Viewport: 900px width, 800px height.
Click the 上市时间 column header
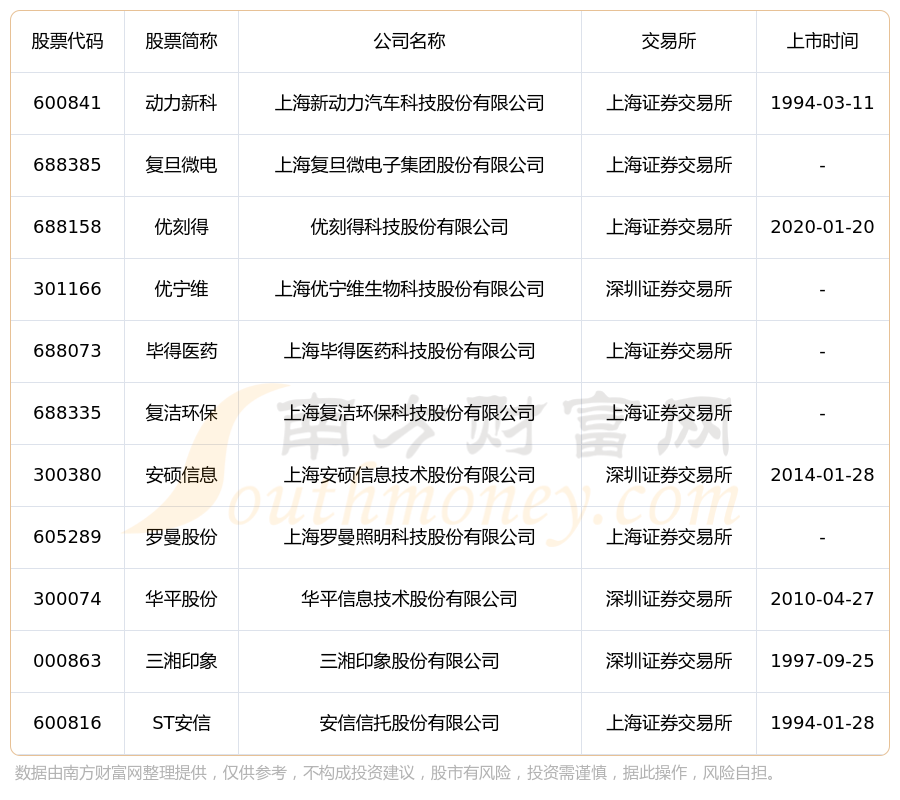(823, 41)
